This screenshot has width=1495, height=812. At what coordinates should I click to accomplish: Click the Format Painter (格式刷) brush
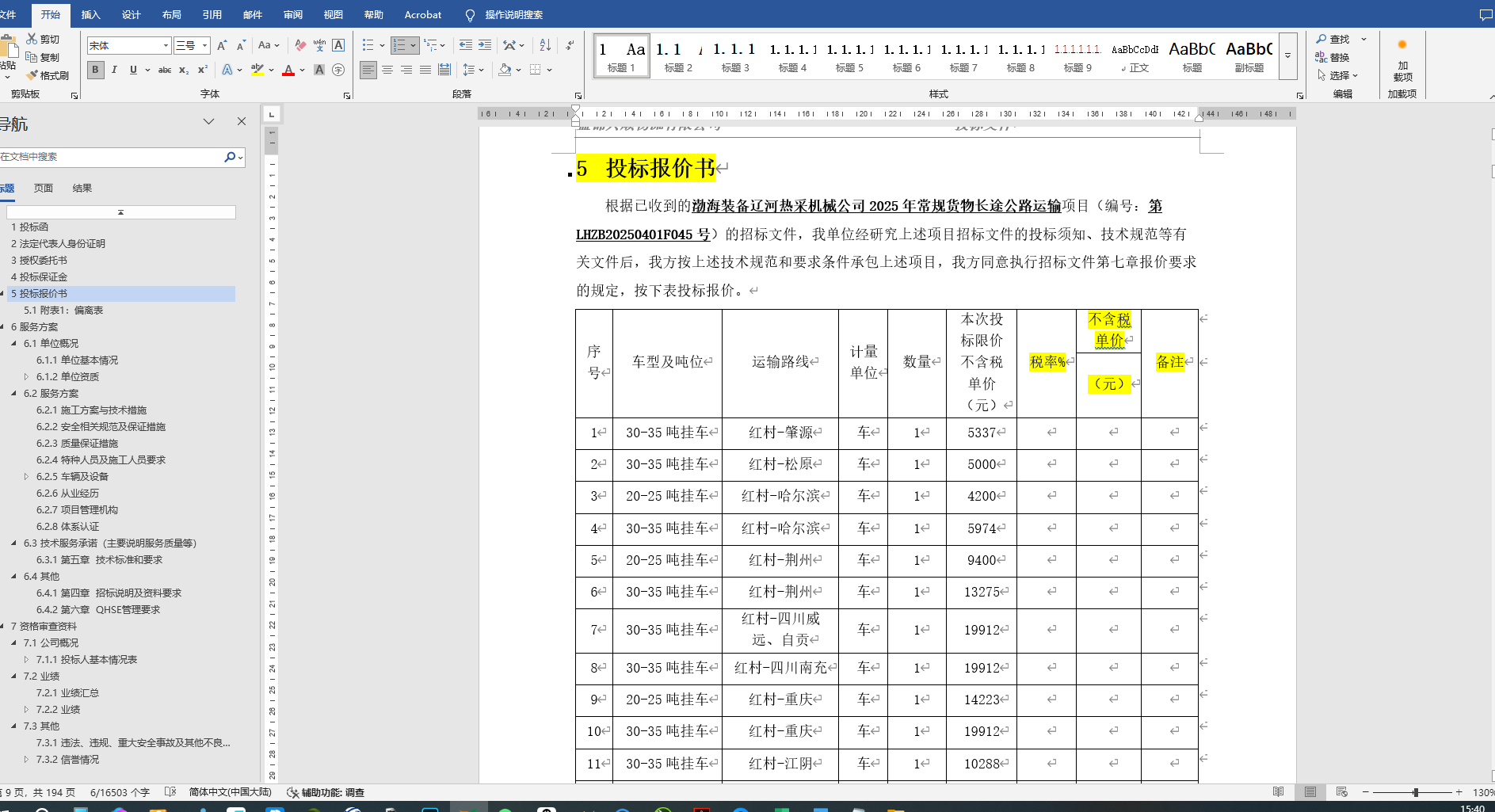[x=32, y=75]
